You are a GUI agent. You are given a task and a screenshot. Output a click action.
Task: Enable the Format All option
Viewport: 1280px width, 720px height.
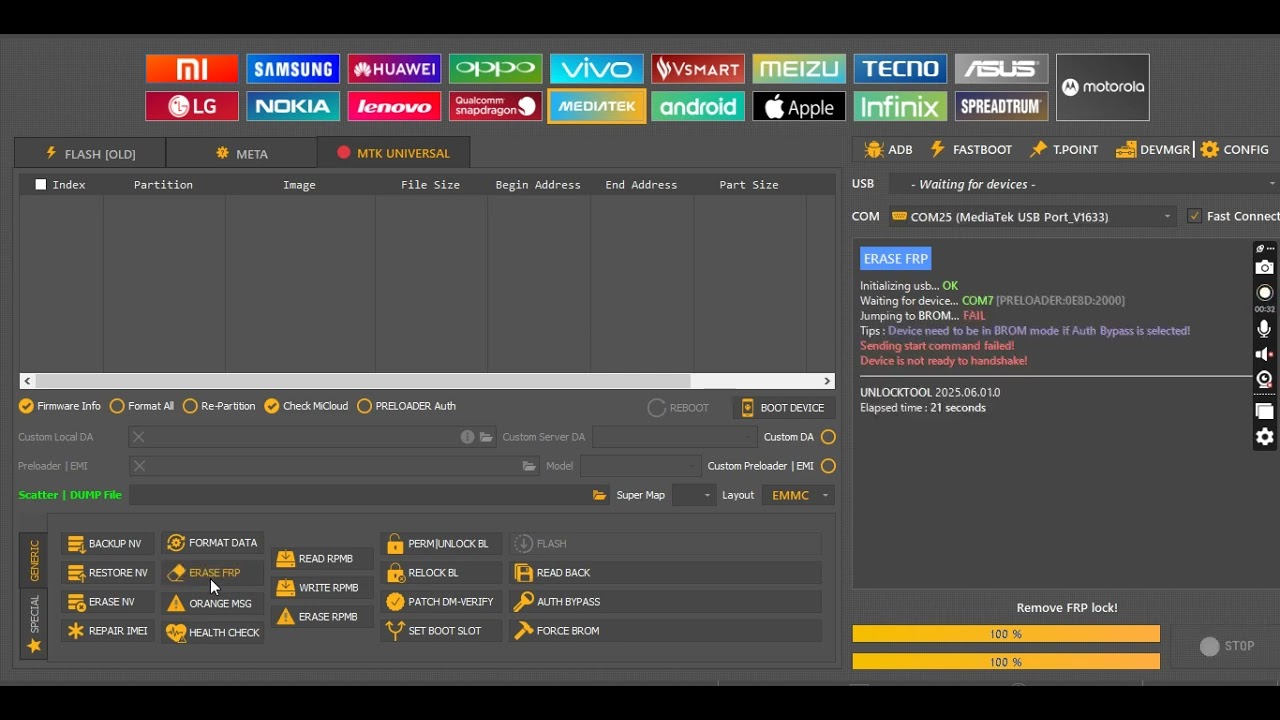pyautogui.click(x=117, y=406)
